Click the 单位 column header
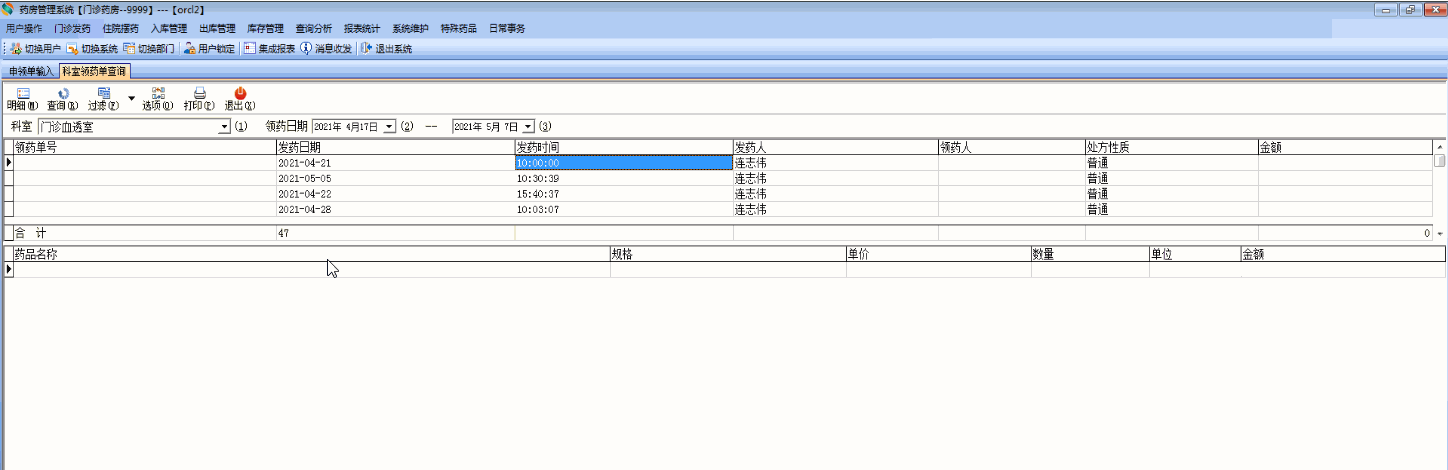 tap(1194, 255)
